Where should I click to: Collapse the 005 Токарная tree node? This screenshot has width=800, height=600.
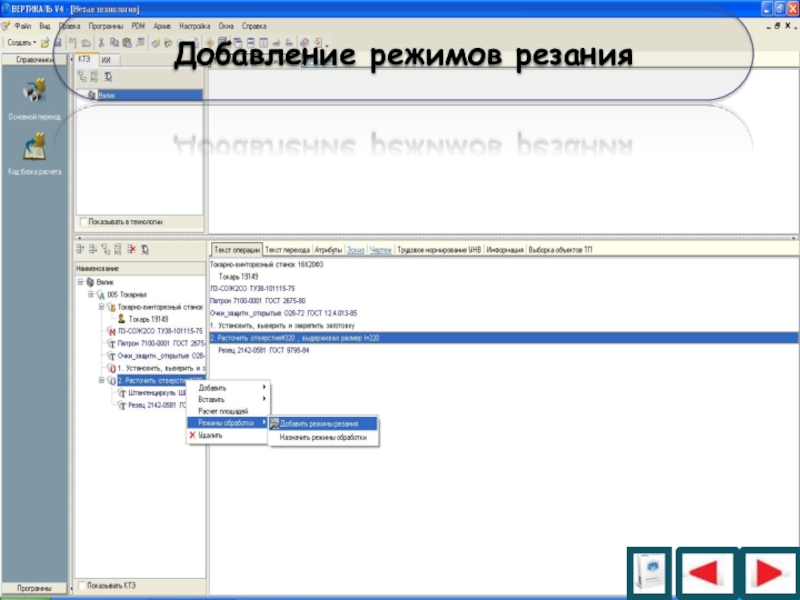(x=90, y=295)
